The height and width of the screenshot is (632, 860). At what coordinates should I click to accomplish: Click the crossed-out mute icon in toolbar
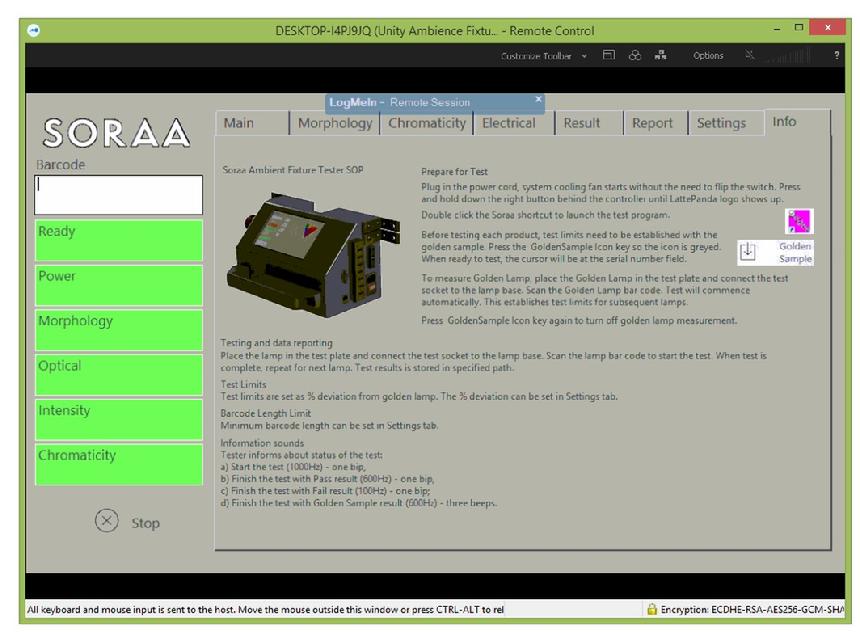tap(749, 54)
